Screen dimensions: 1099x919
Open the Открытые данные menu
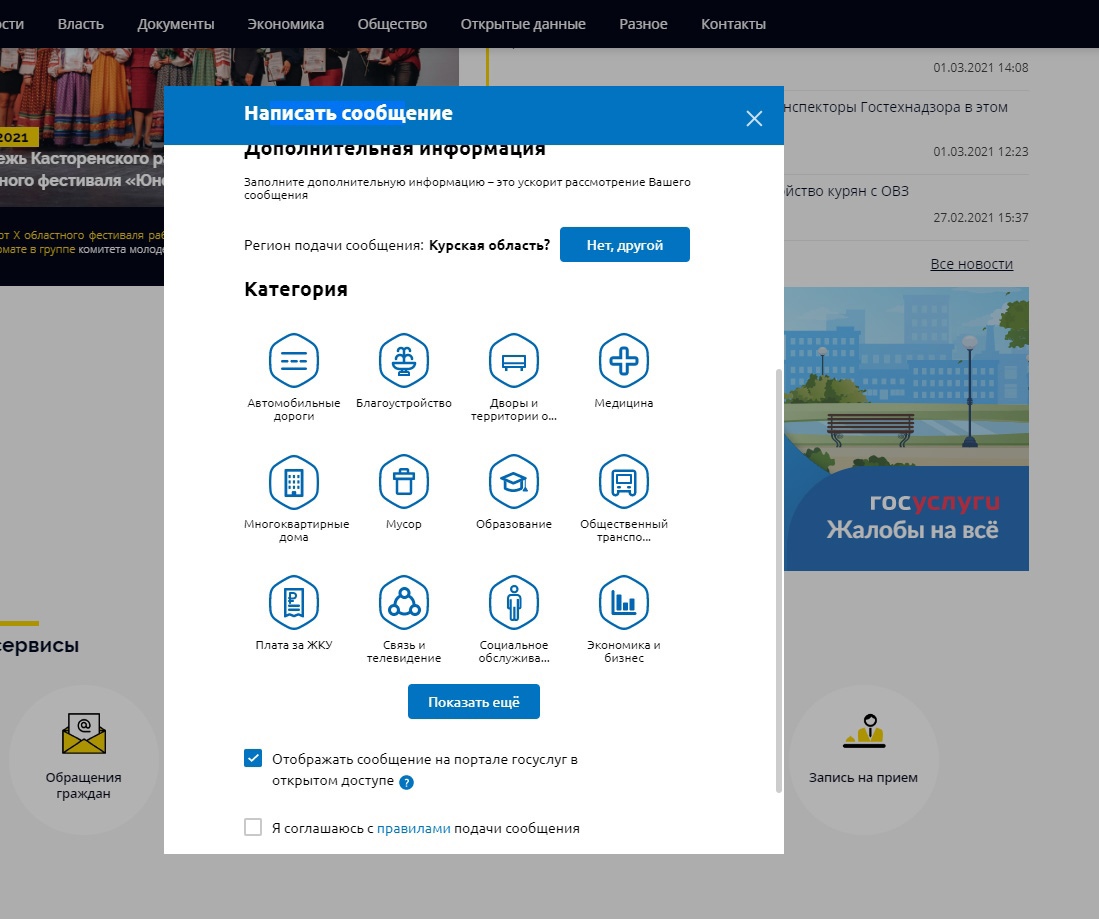pos(523,24)
